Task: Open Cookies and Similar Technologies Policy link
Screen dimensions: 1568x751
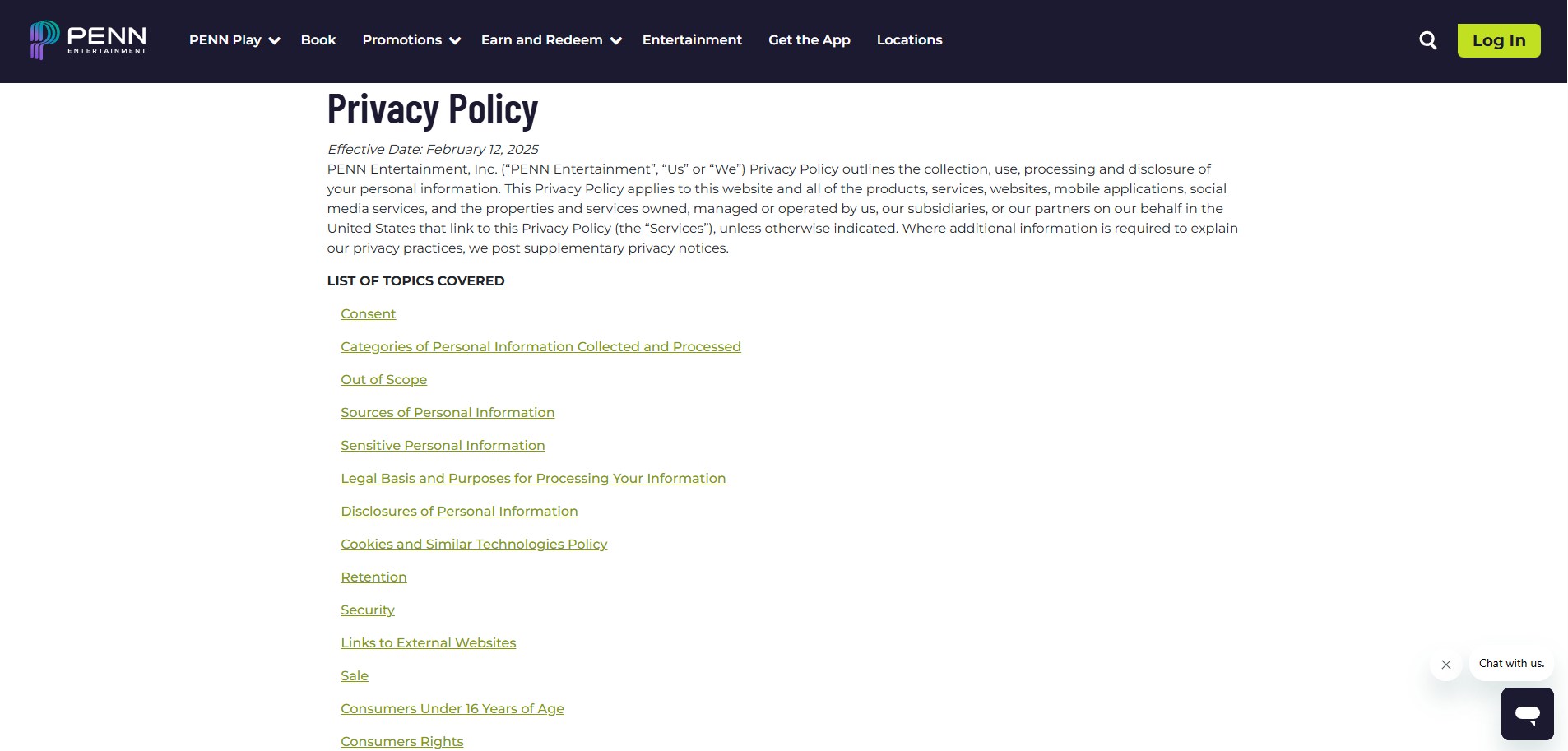Action: tap(474, 545)
